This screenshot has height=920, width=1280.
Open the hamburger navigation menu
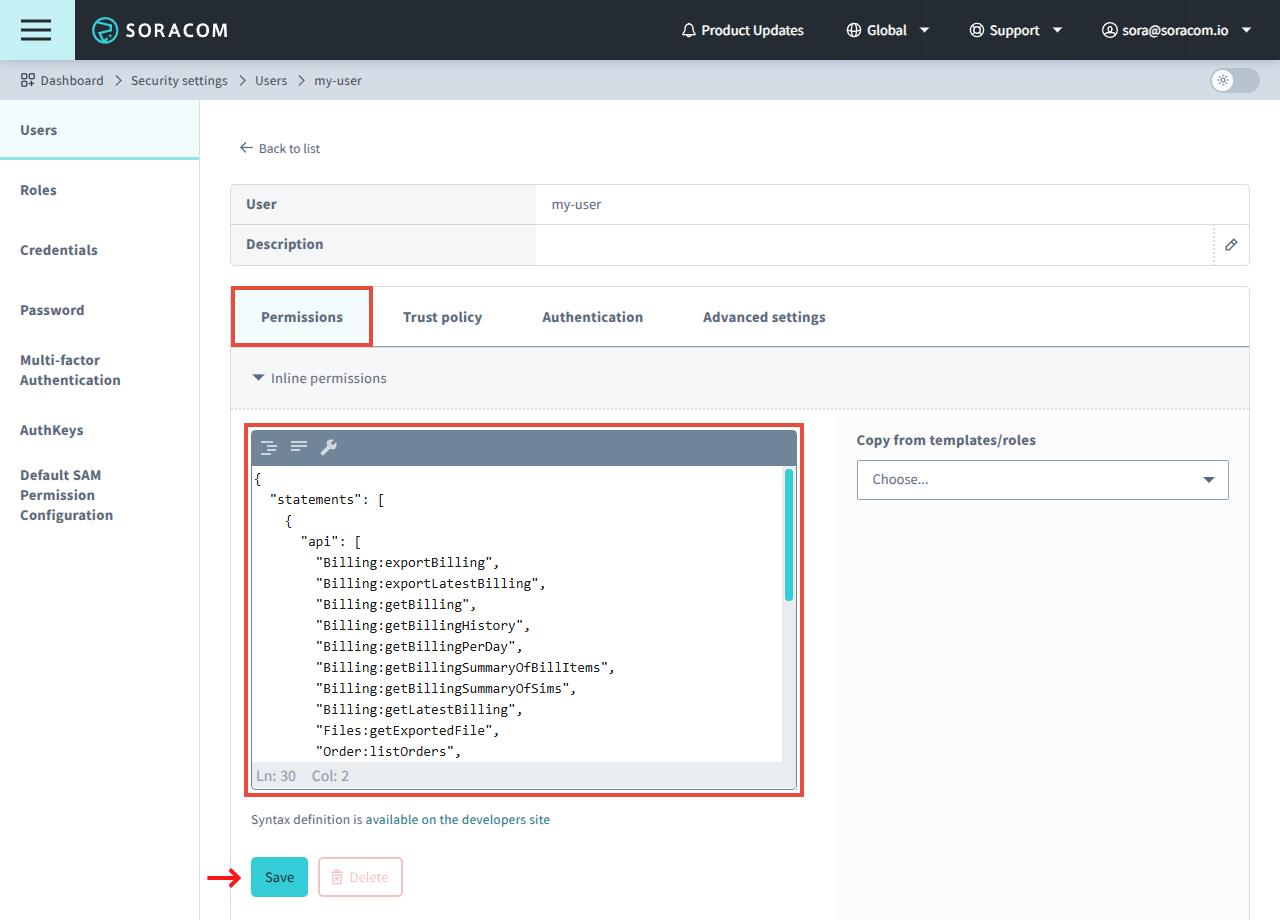tap(36, 30)
